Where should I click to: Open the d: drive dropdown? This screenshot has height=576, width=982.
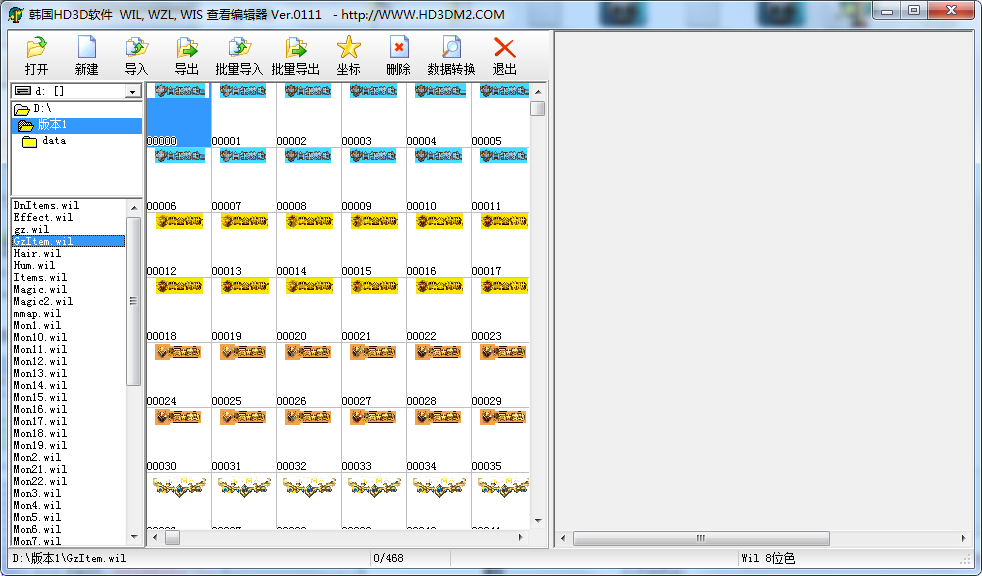132,91
